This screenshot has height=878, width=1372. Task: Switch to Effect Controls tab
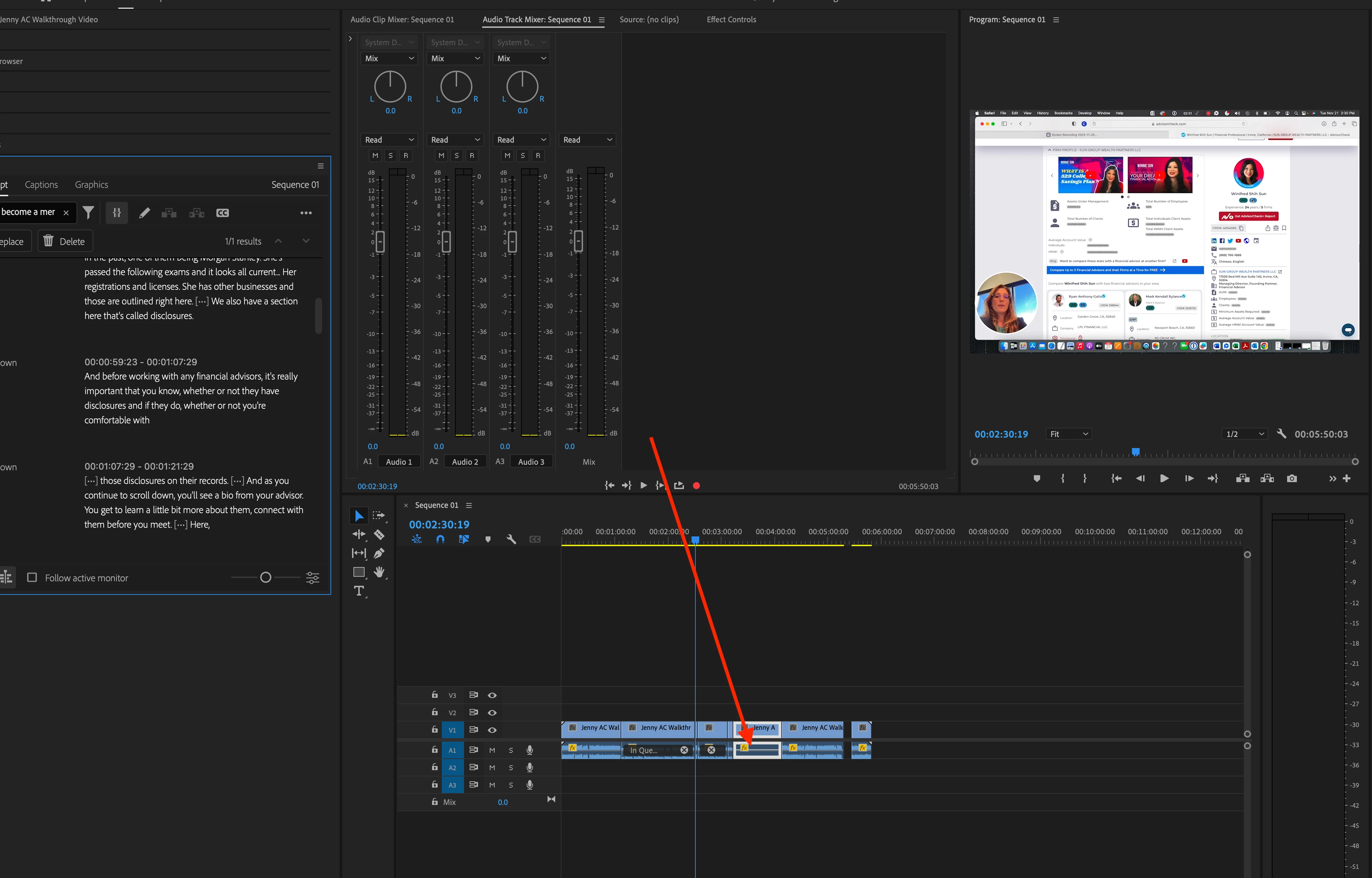point(731,19)
